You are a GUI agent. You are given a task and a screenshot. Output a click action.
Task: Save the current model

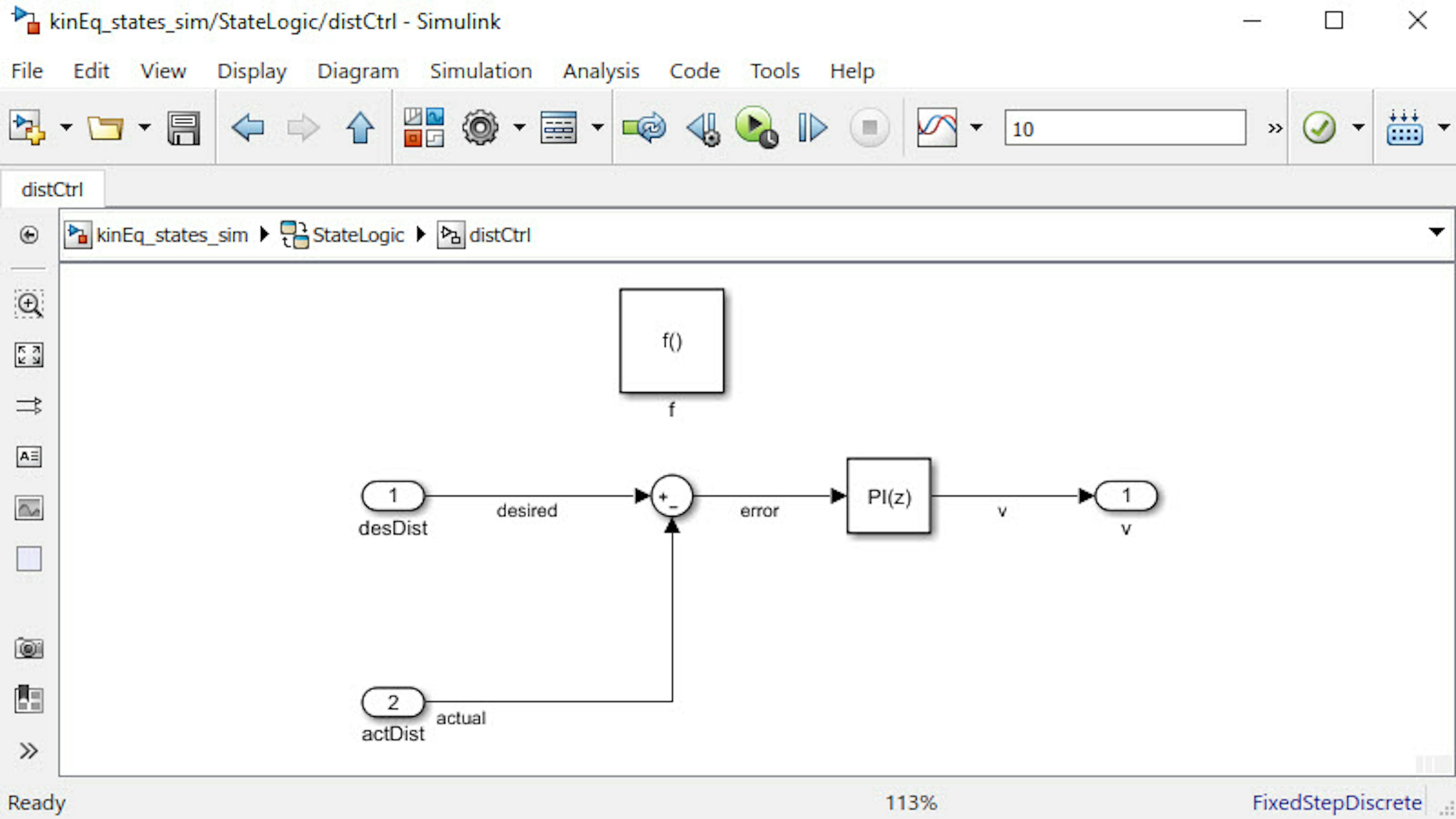point(184,128)
